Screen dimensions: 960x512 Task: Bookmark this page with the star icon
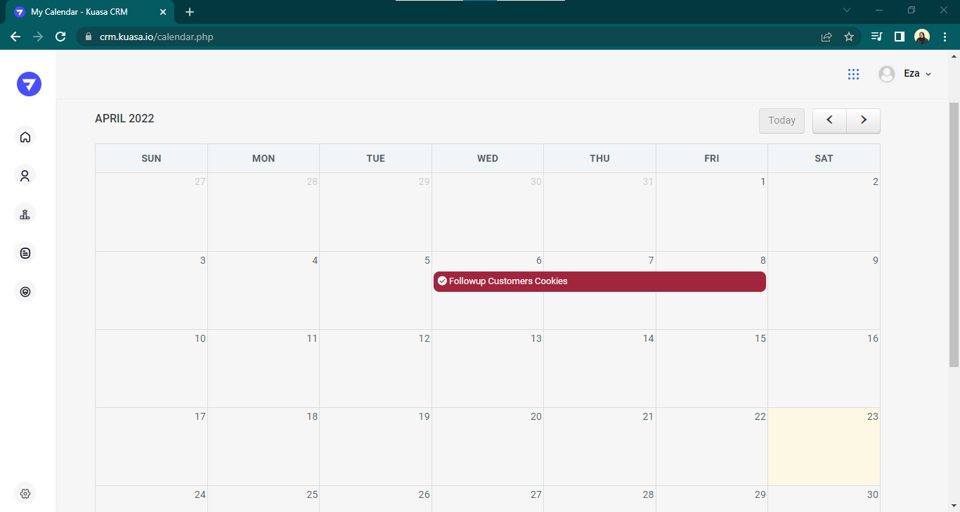pyautogui.click(x=849, y=37)
